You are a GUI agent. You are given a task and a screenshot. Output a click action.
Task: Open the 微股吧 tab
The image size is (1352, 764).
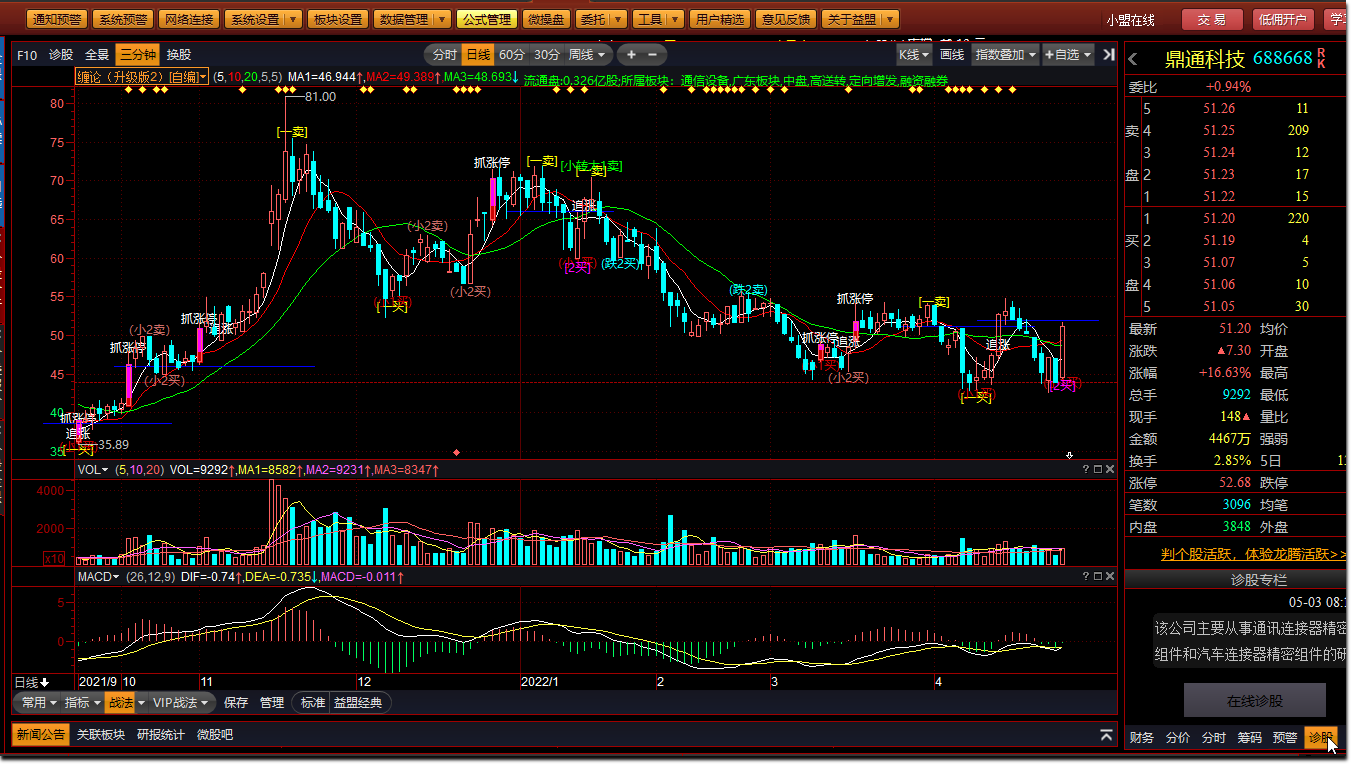(x=215, y=735)
